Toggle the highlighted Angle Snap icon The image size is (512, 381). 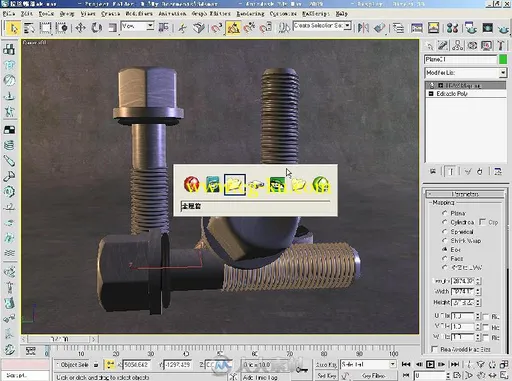[x=233, y=28]
